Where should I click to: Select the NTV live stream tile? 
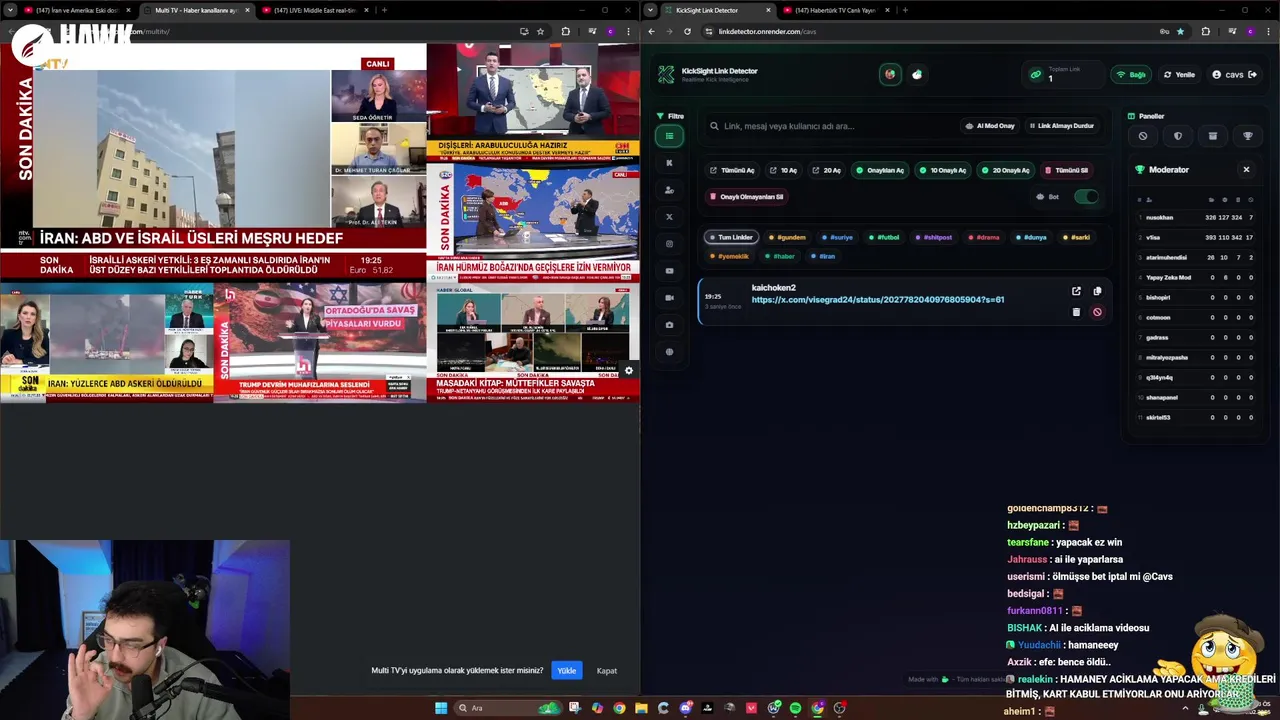coord(213,161)
